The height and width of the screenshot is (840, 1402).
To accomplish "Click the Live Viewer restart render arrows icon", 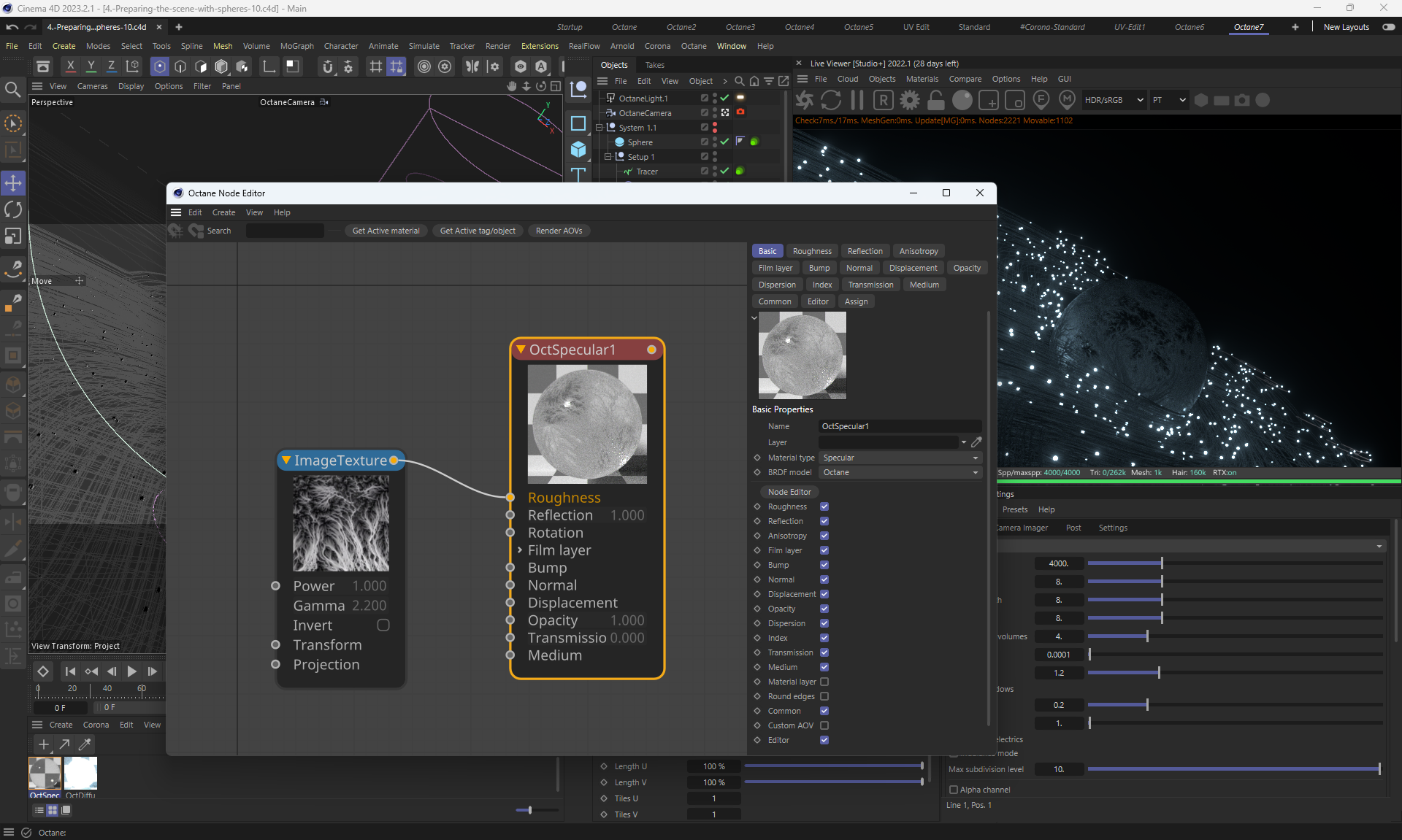I will (x=831, y=100).
